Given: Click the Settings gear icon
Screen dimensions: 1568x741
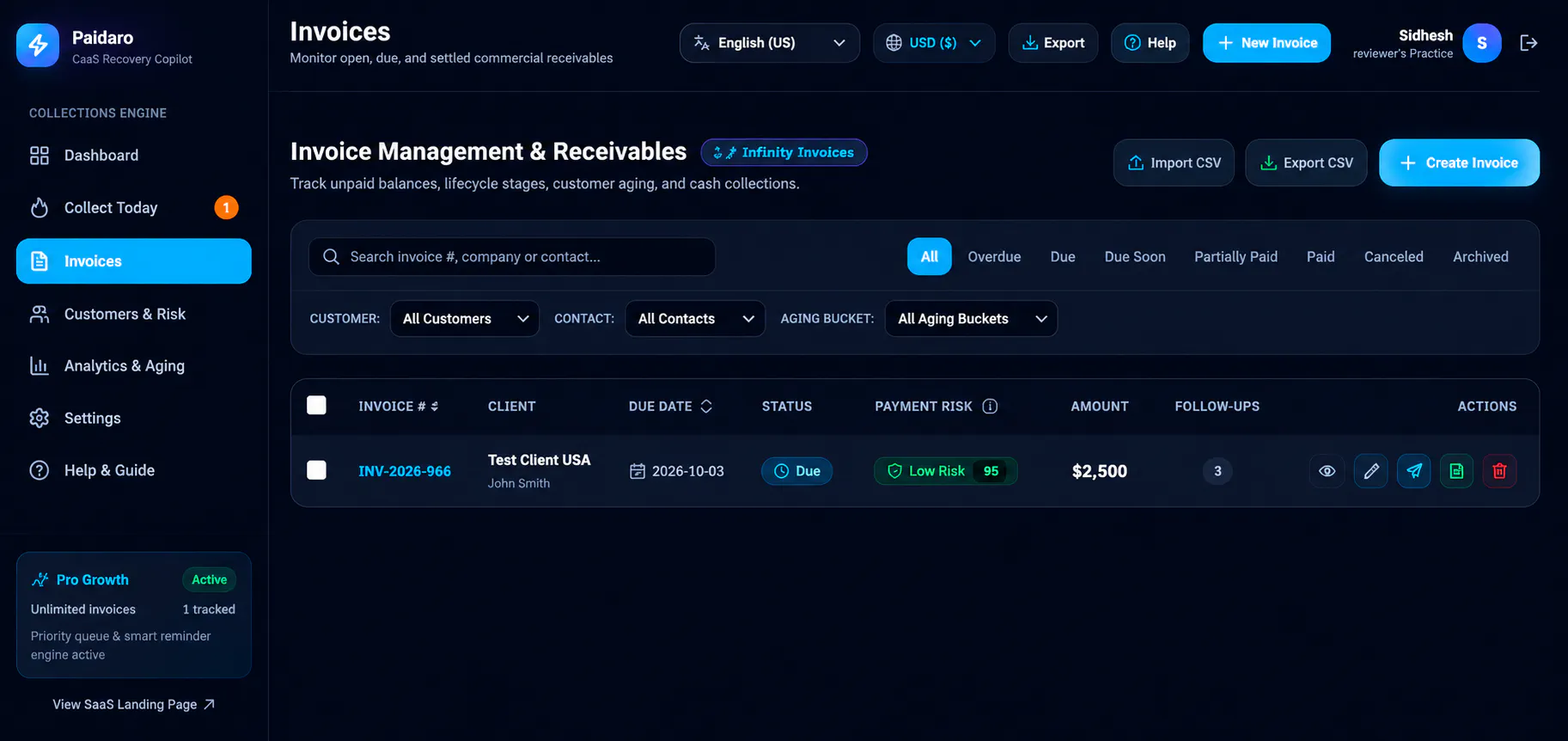Looking at the screenshot, I should coord(40,419).
